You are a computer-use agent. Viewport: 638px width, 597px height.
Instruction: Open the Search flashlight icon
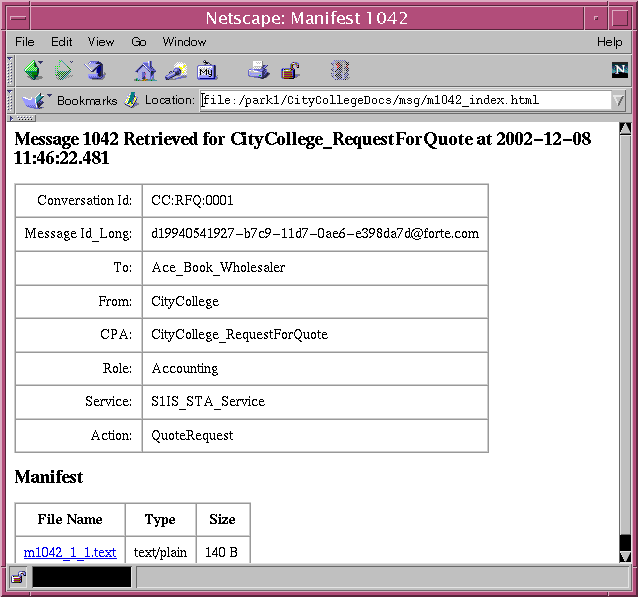(x=176, y=70)
